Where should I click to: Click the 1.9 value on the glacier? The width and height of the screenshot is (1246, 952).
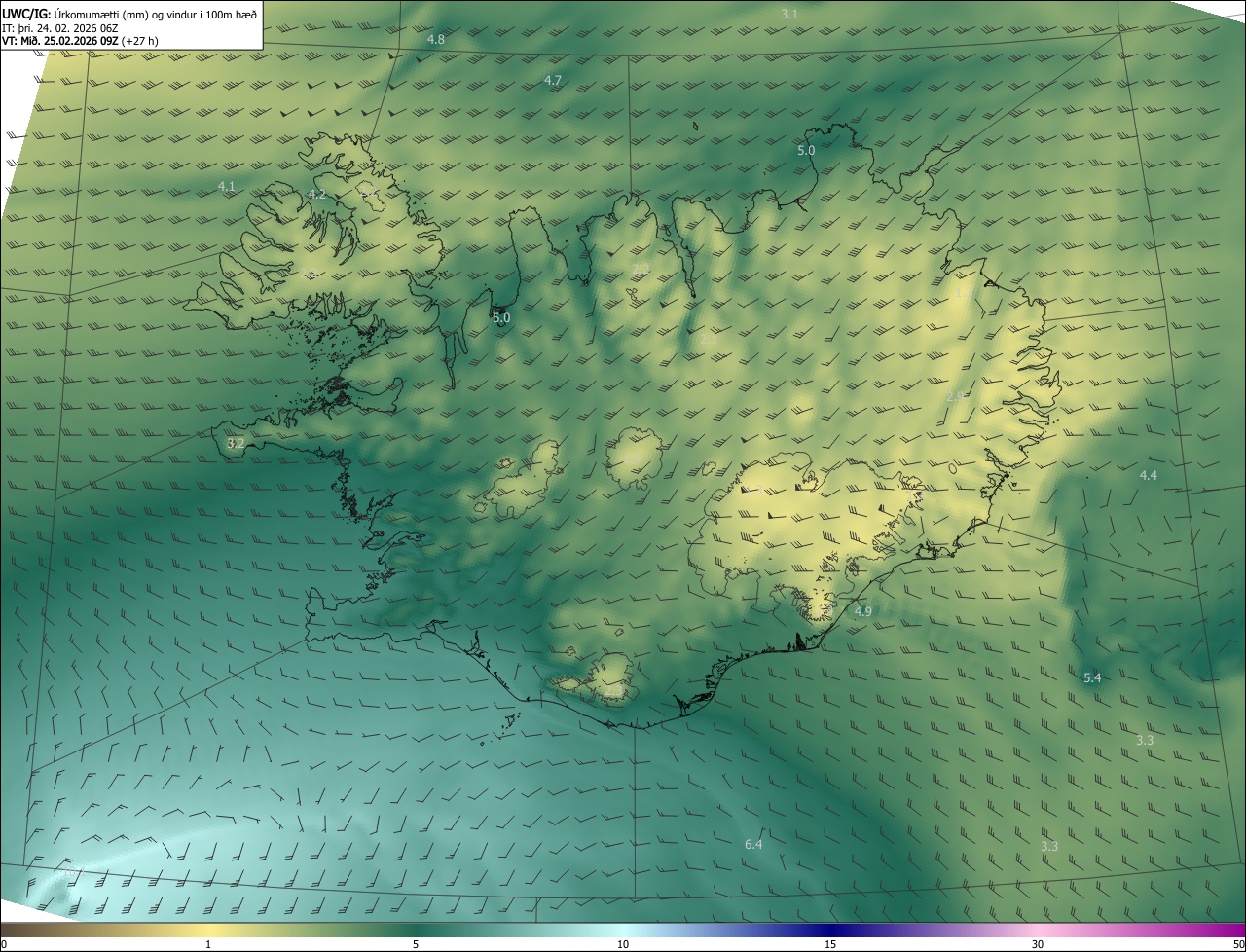coord(632,459)
